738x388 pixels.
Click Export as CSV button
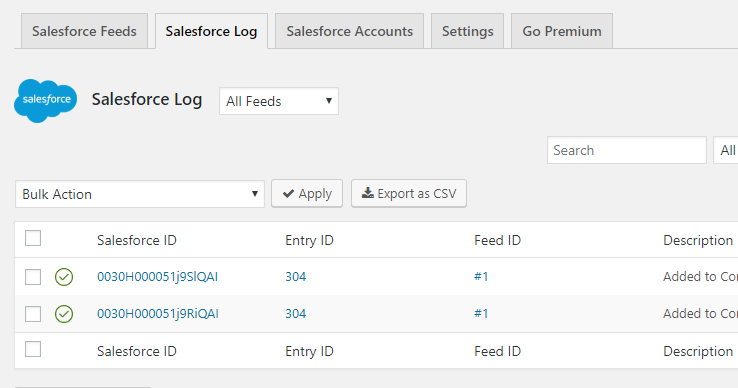point(409,194)
